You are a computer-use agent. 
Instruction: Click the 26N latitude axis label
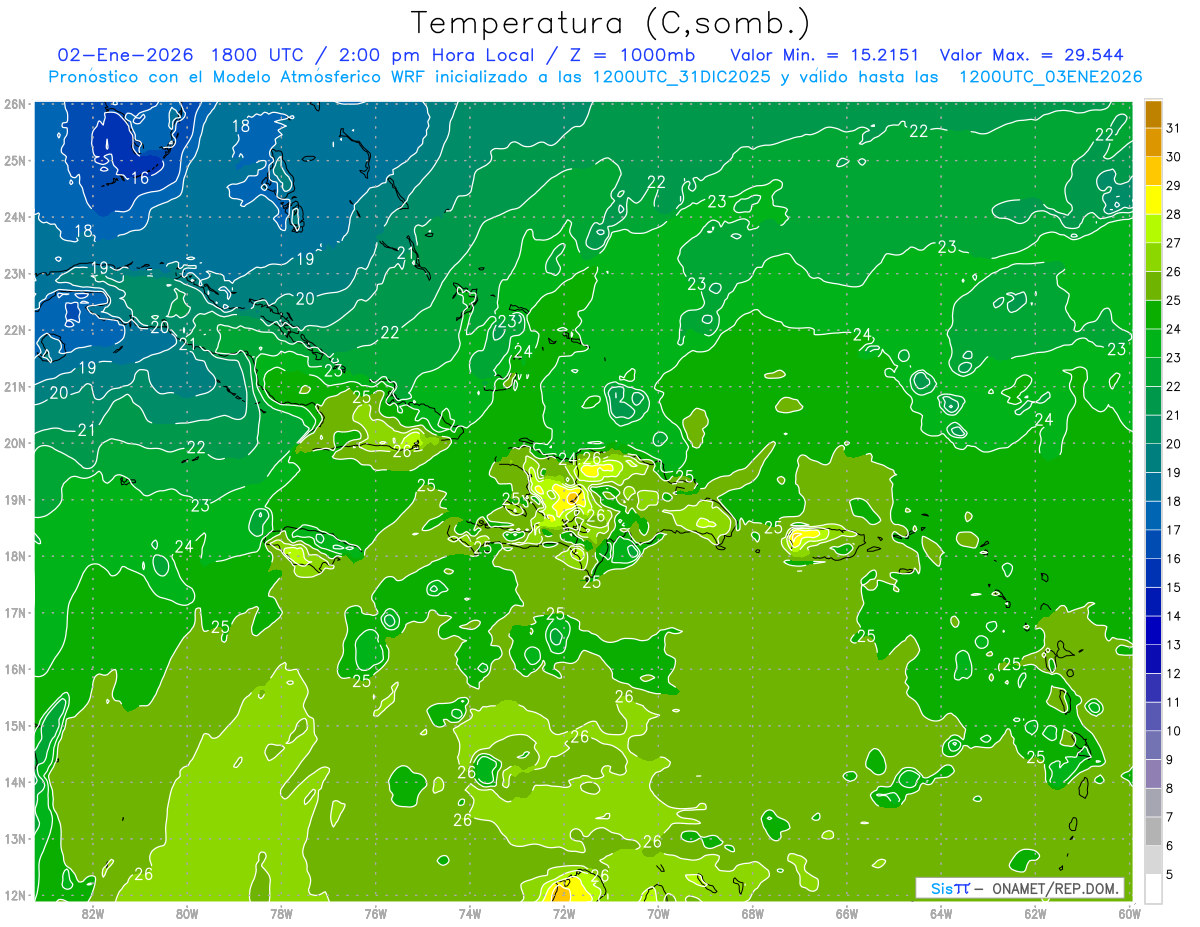(15, 104)
